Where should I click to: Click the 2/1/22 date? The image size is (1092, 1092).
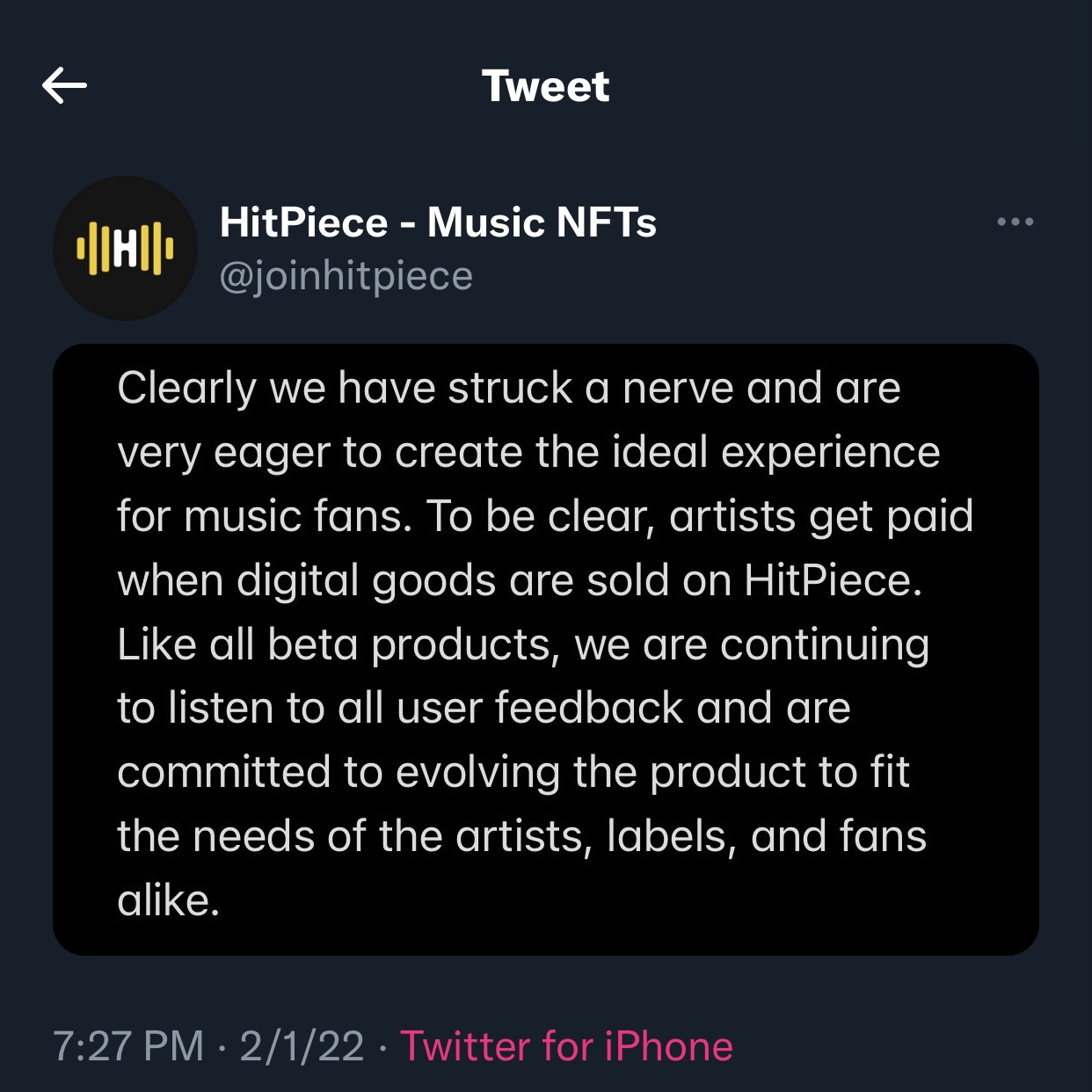coord(302,1046)
